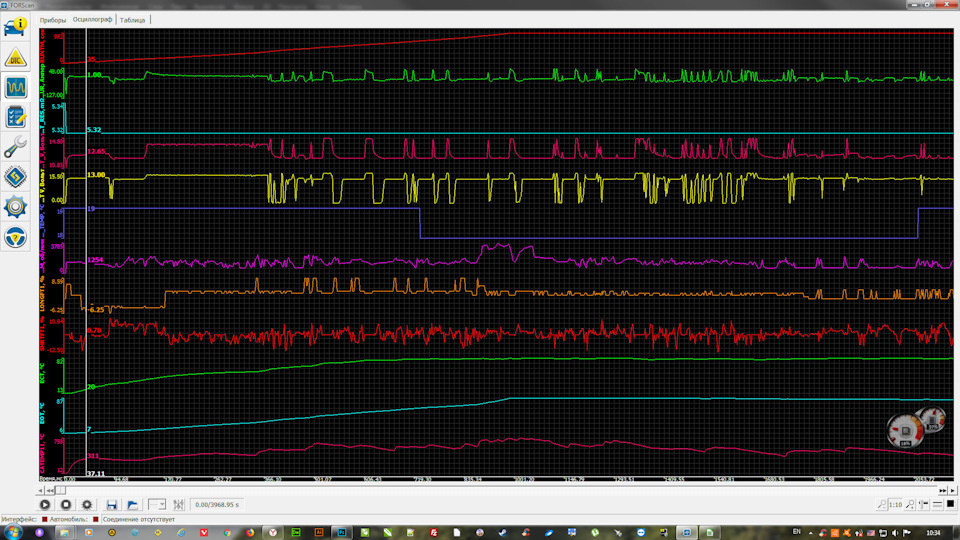Open the service functions wrench section
This screenshot has width=960, height=540.
pos(15,147)
